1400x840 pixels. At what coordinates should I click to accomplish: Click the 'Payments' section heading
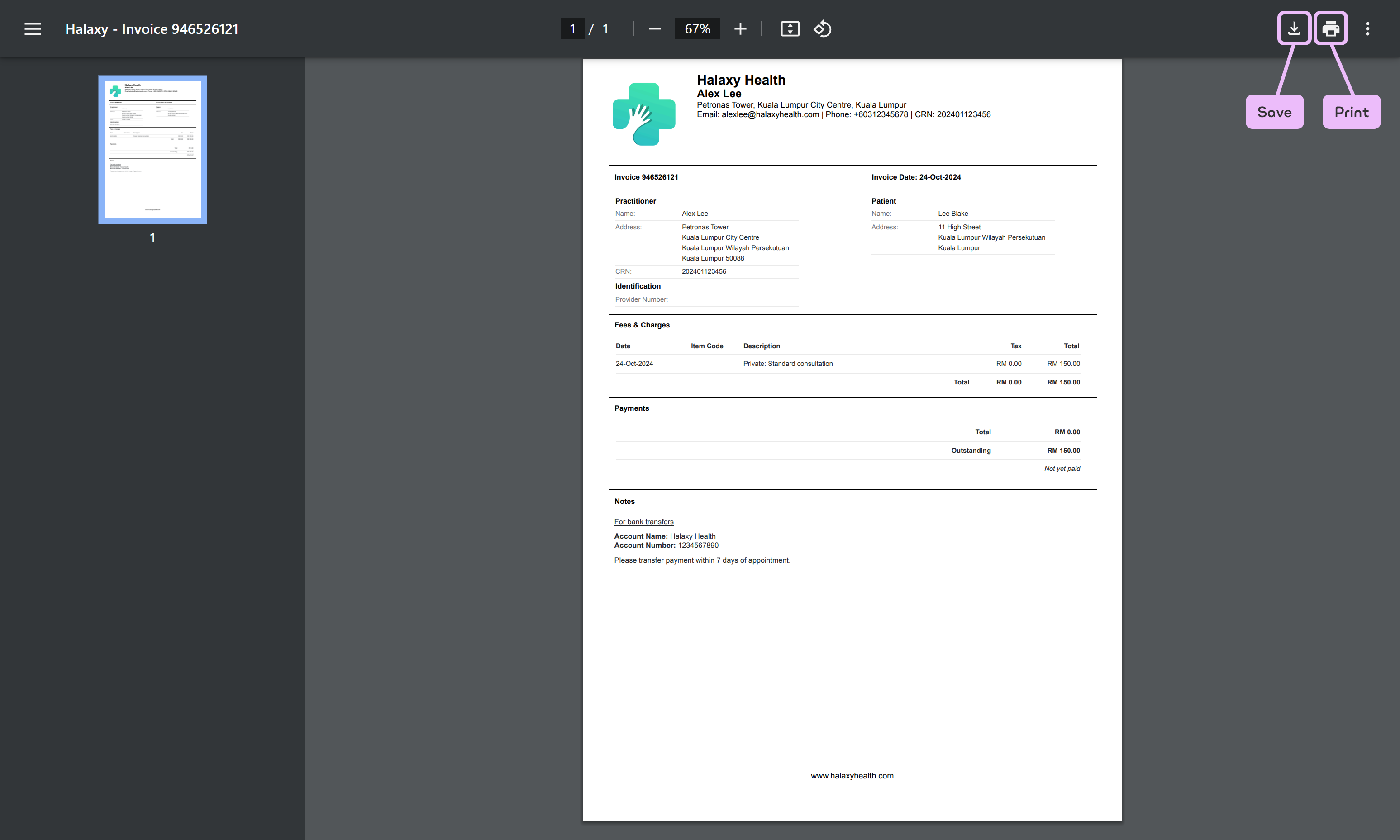point(632,408)
